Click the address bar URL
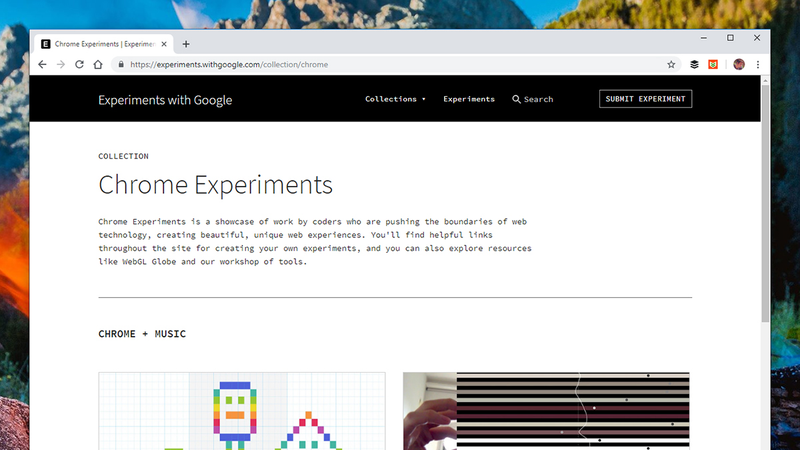The image size is (800, 450). click(229, 65)
